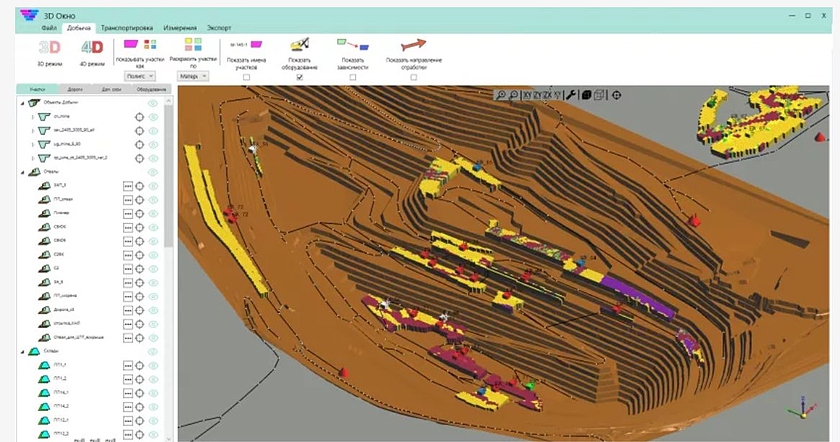The image size is (840, 442).
Task: Open the Транспортировка ribbon tab
Action: click(x=126, y=28)
